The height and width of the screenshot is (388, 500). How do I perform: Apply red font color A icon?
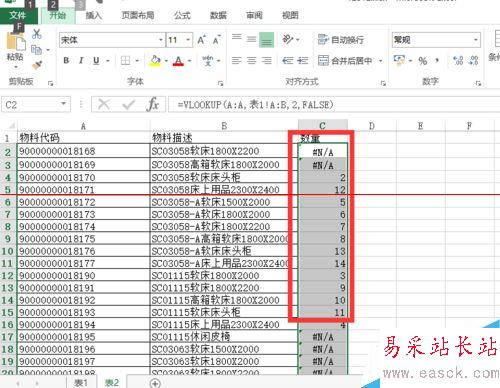179,61
